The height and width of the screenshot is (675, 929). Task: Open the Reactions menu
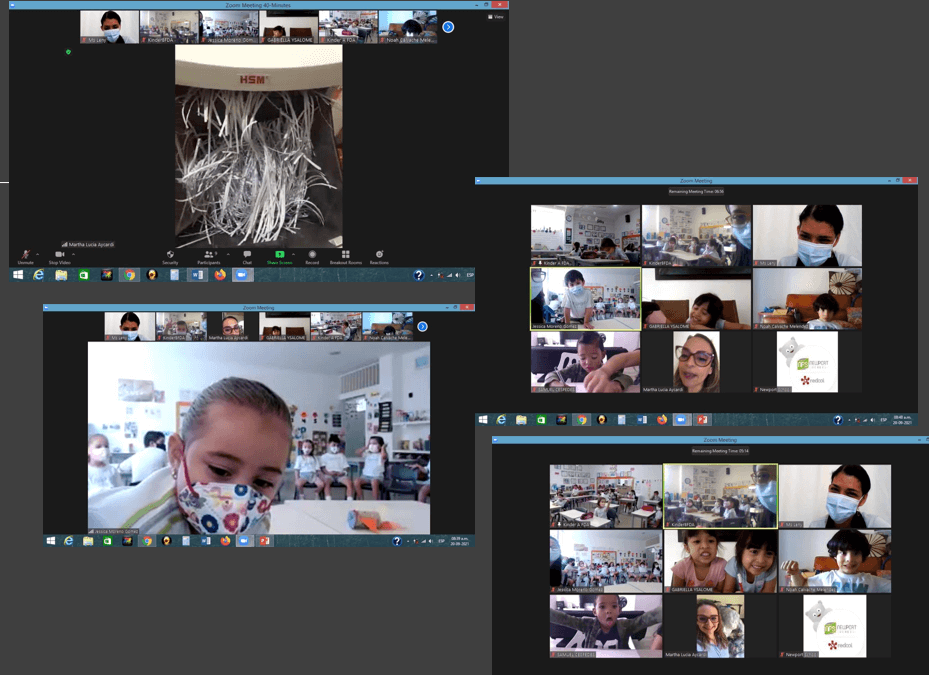pos(379,256)
